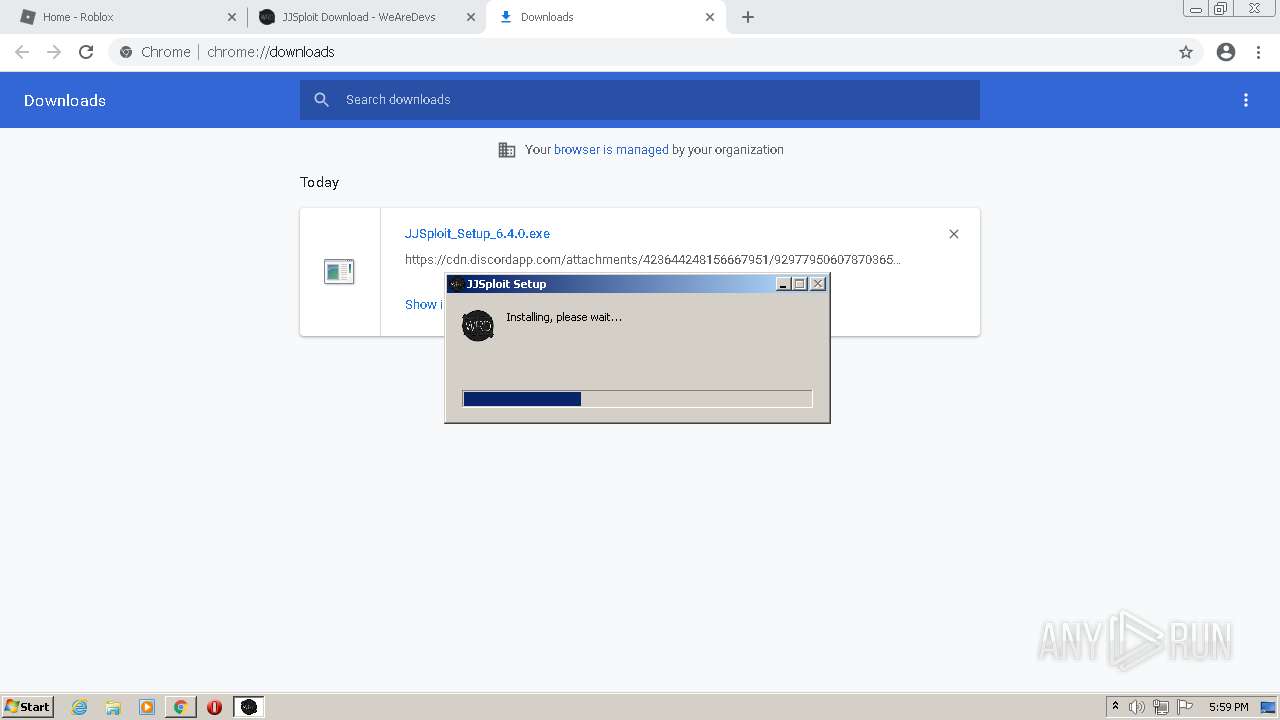This screenshot has height=720, width=1280.
Task: Show hidden system tray icons
Action: [x=1115, y=707]
